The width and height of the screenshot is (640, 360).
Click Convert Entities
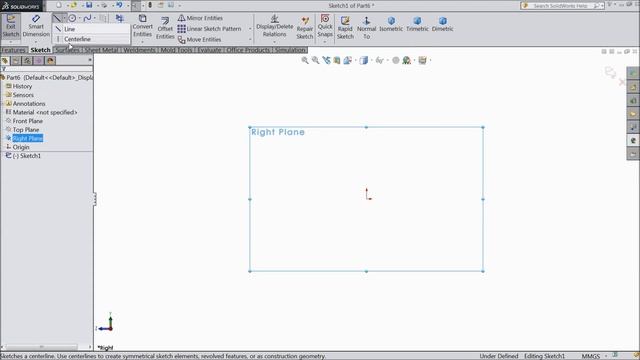tap(142, 26)
